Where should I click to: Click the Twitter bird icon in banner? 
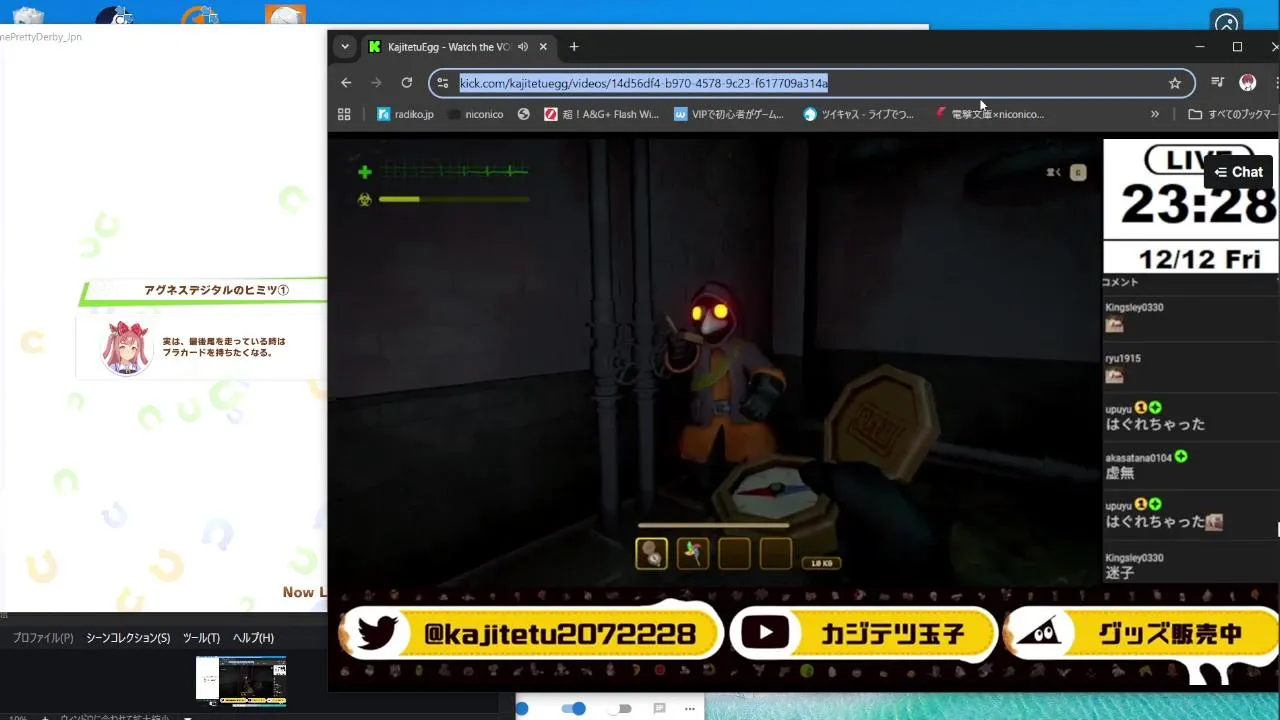click(x=377, y=632)
